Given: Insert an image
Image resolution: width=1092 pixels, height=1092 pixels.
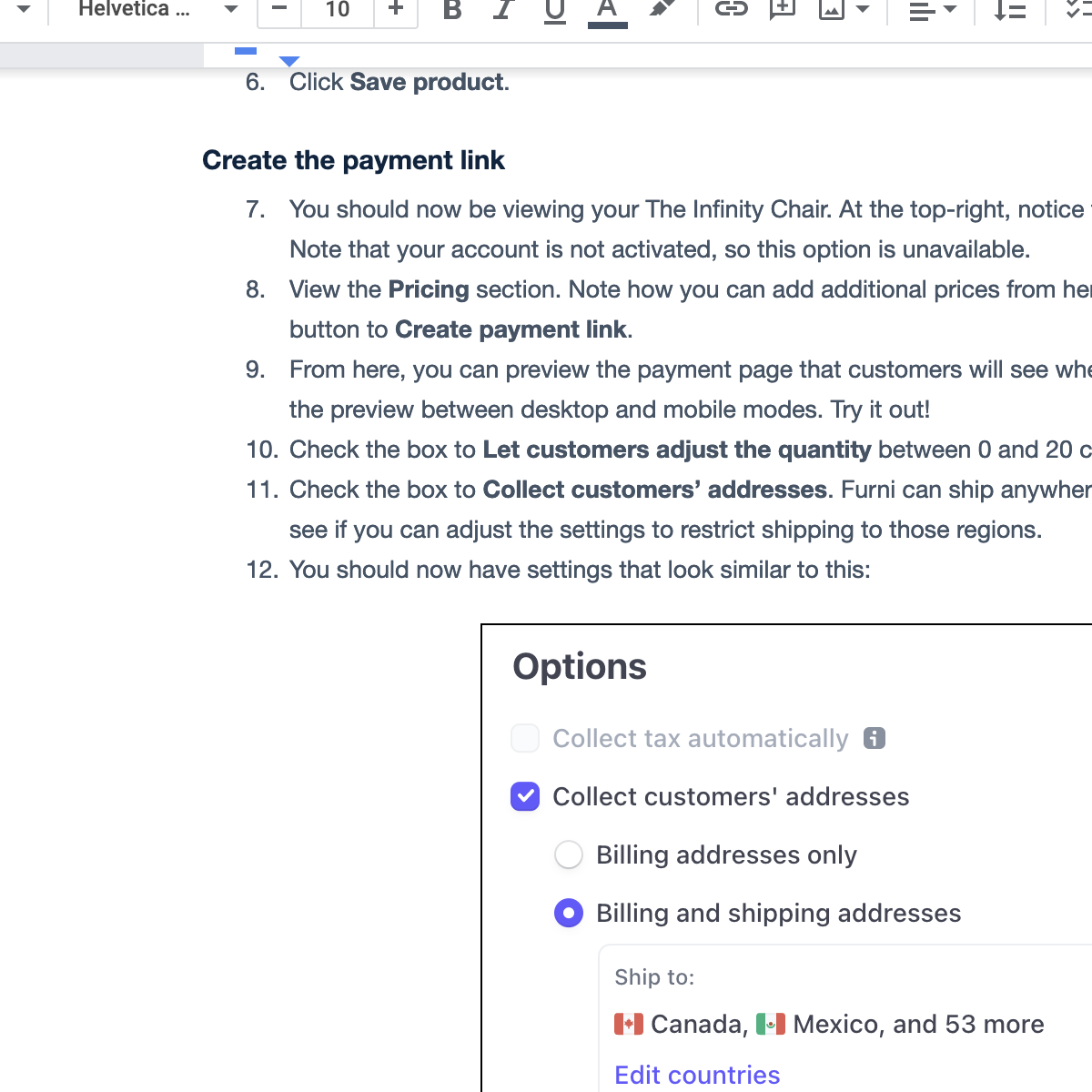Looking at the screenshot, I should [x=833, y=9].
